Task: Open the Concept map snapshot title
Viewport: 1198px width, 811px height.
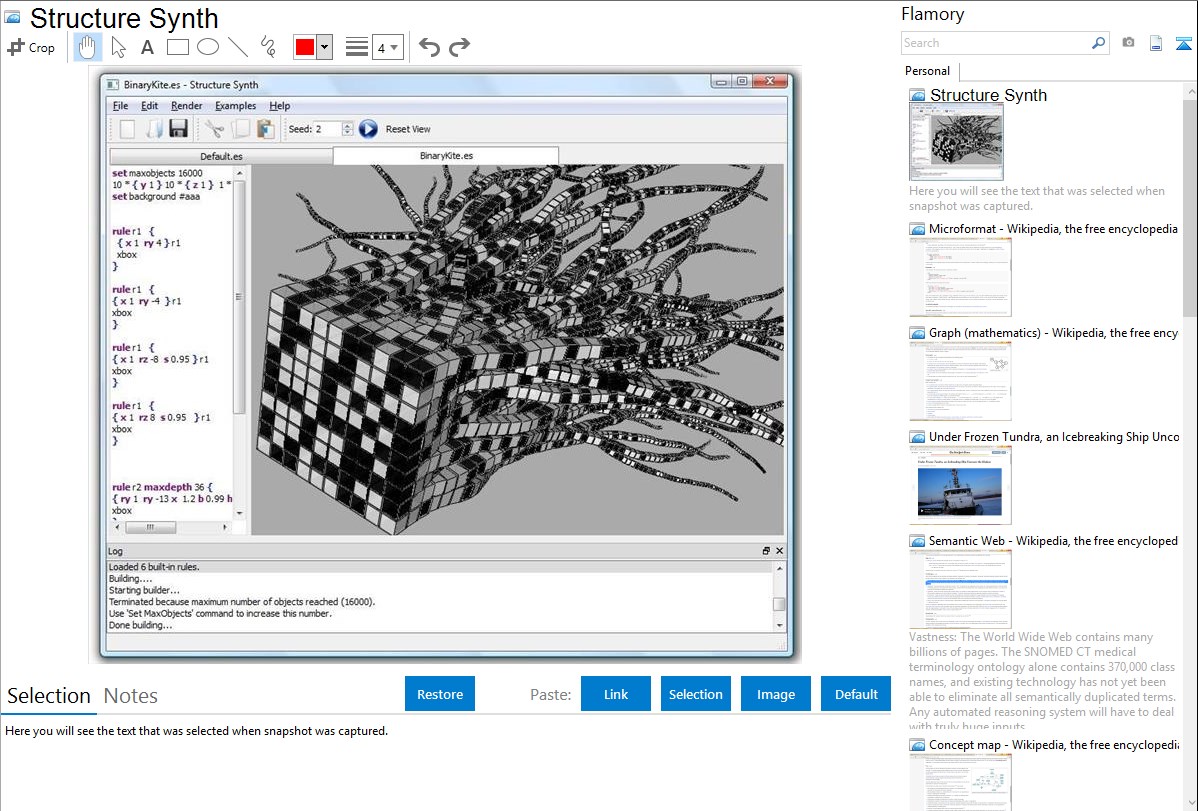Action: [1054, 745]
